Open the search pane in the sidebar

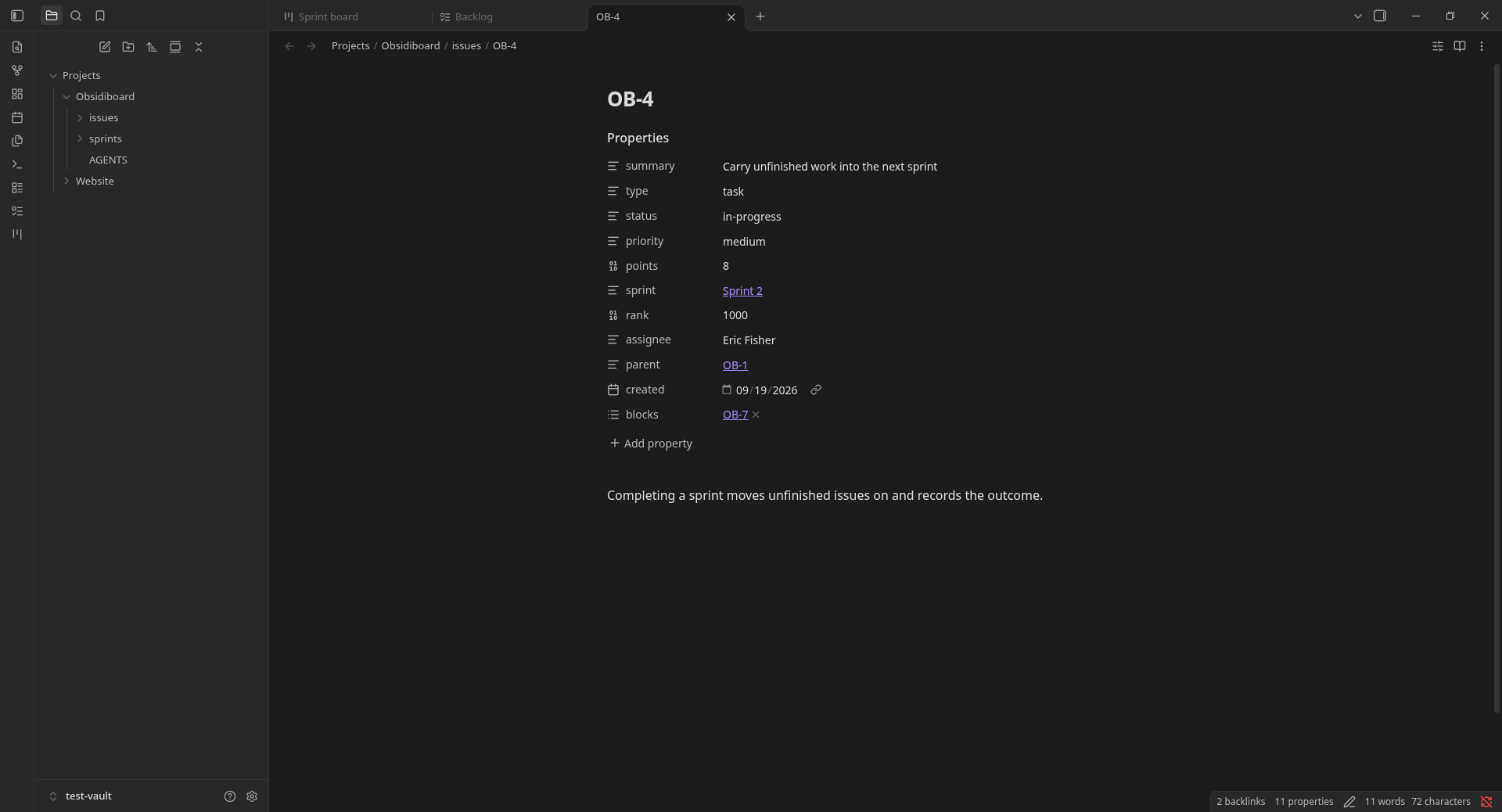point(76,16)
